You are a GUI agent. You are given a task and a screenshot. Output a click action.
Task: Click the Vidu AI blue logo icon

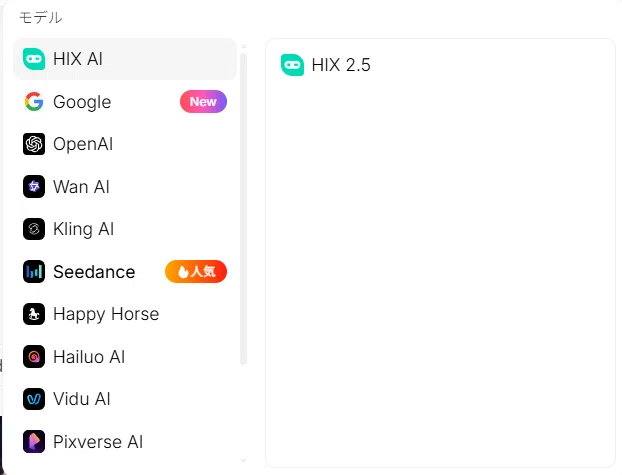coord(34,399)
